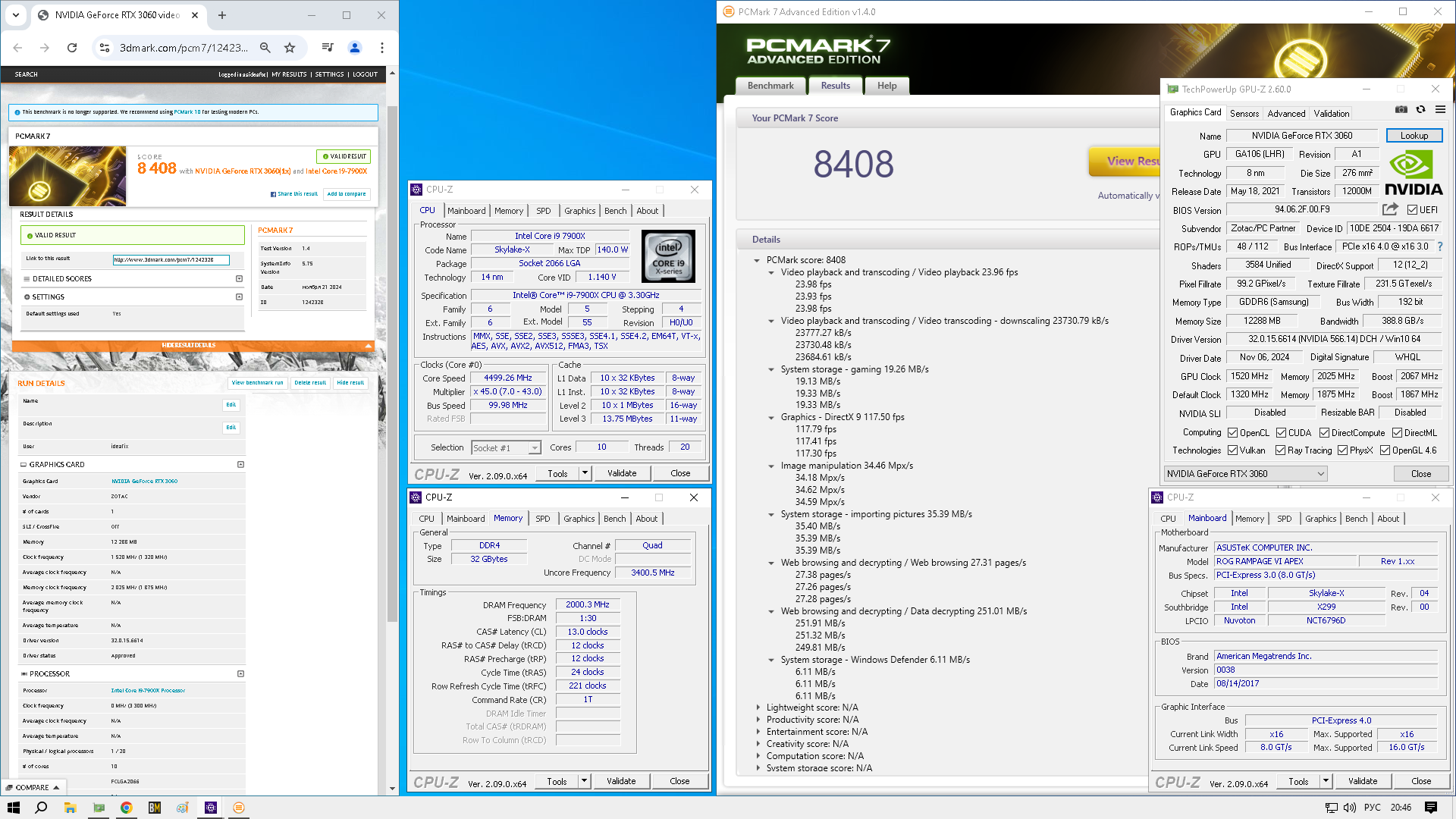Open the BM benchmark taskbar icon
The image size is (1456, 819).
click(x=155, y=808)
